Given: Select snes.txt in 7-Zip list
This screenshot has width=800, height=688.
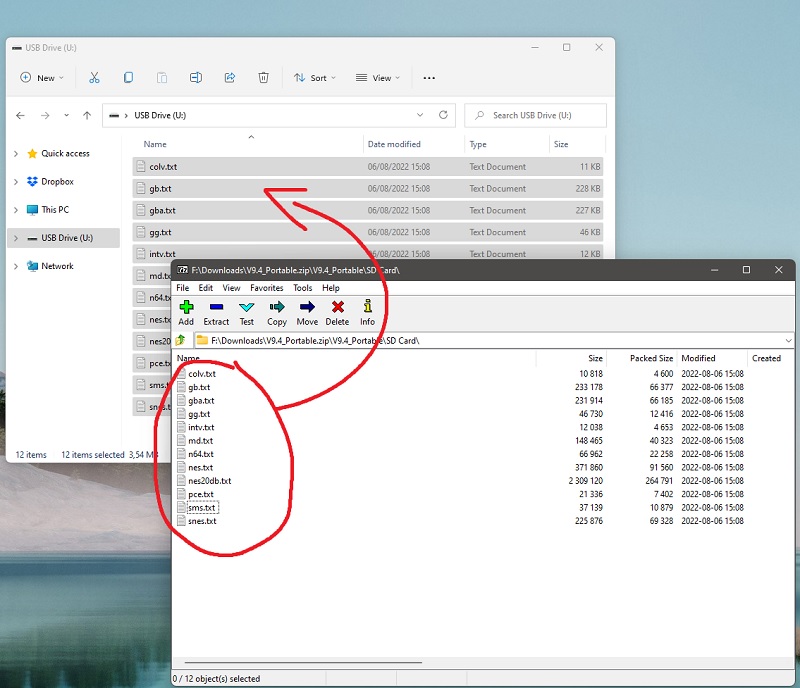Looking at the screenshot, I should [202, 521].
